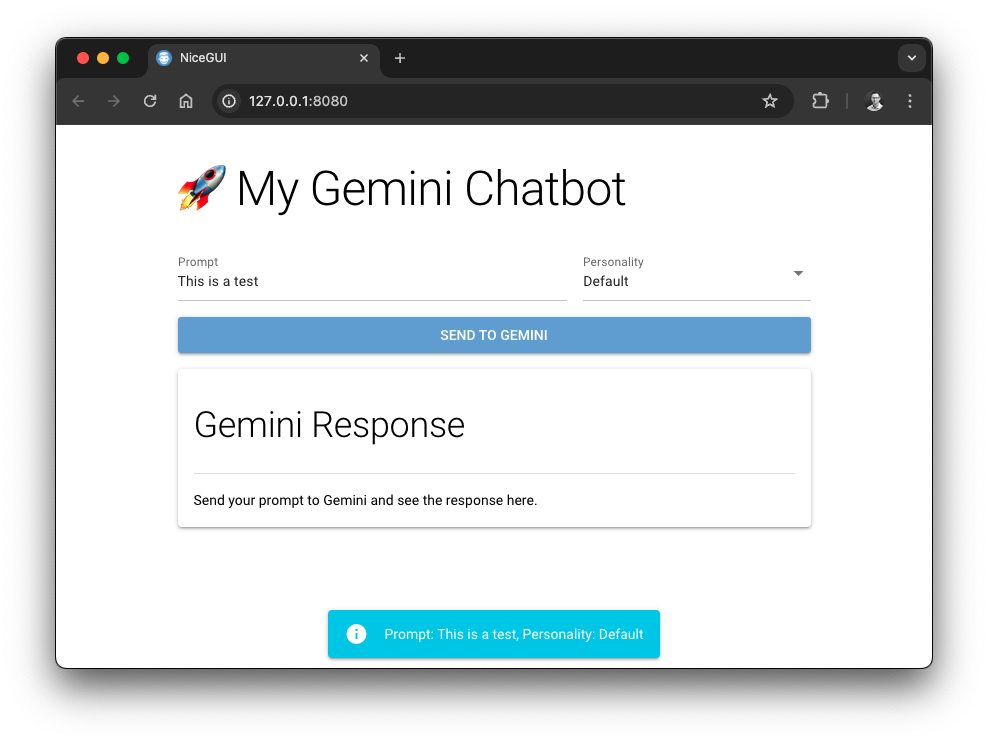The image size is (988, 742).
Task: Open a new browser tab
Action: [x=400, y=58]
